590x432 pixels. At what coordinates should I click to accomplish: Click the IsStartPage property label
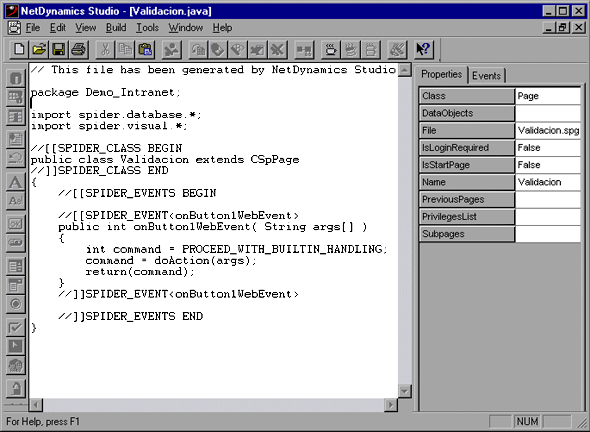tap(467, 165)
